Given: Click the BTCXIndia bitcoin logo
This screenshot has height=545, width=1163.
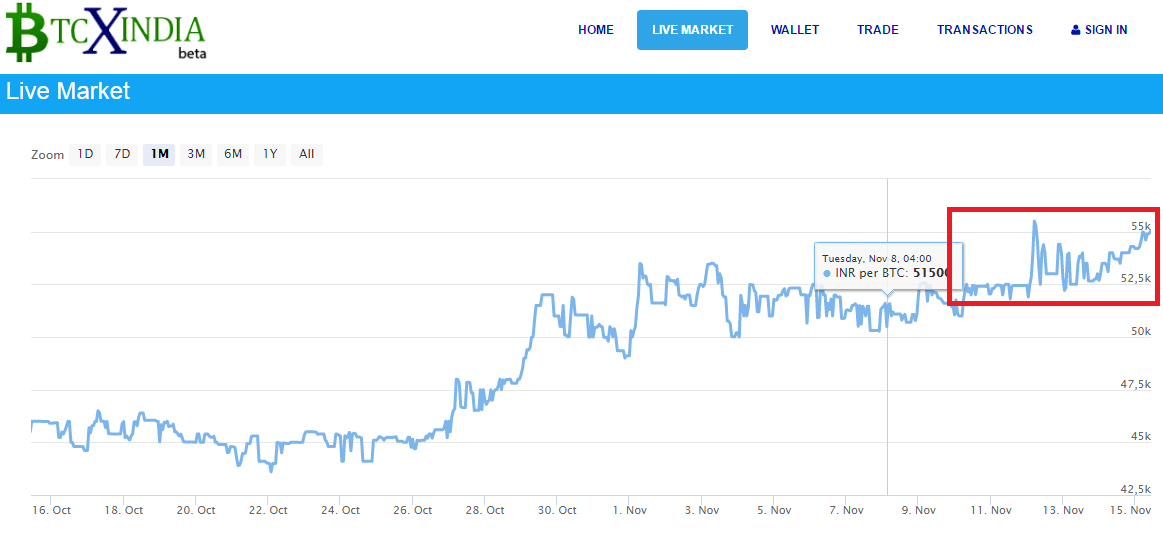Looking at the screenshot, I should [x=105, y=32].
